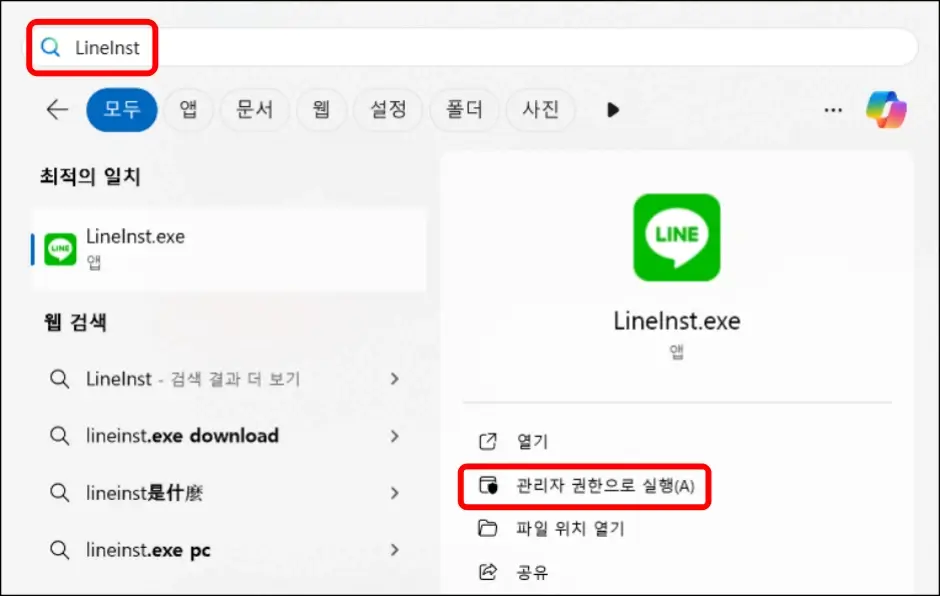
Task: Click the folder icon for 파일 위치 열기
Action: (488, 528)
